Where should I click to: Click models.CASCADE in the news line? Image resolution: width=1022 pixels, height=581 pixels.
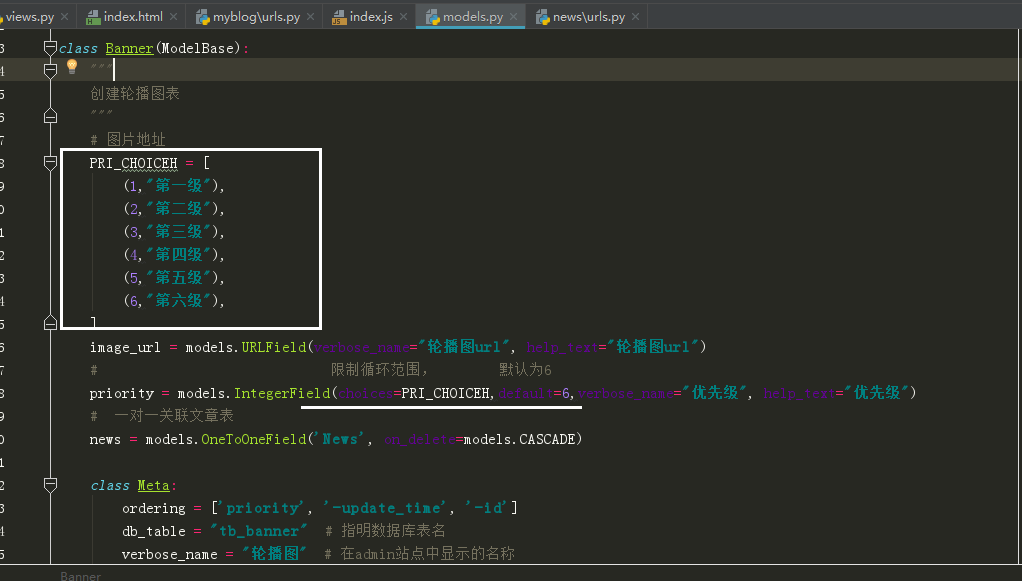pyautogui.click(x=519, y=439)
